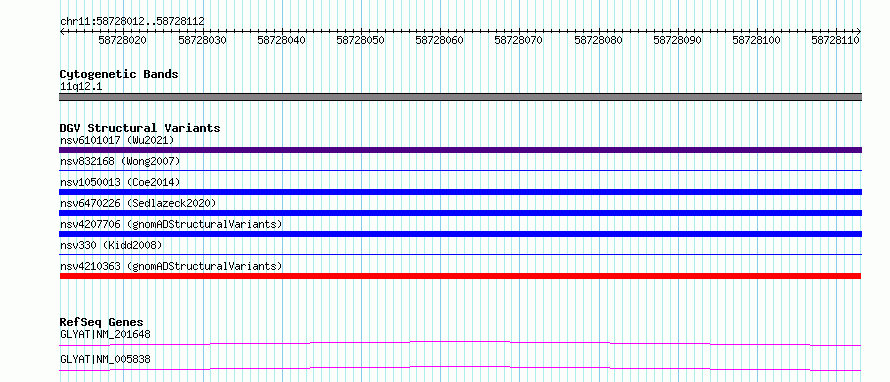Click ruler position 58728100
This screenshot has width=890, height=382.
coord(756,40)
